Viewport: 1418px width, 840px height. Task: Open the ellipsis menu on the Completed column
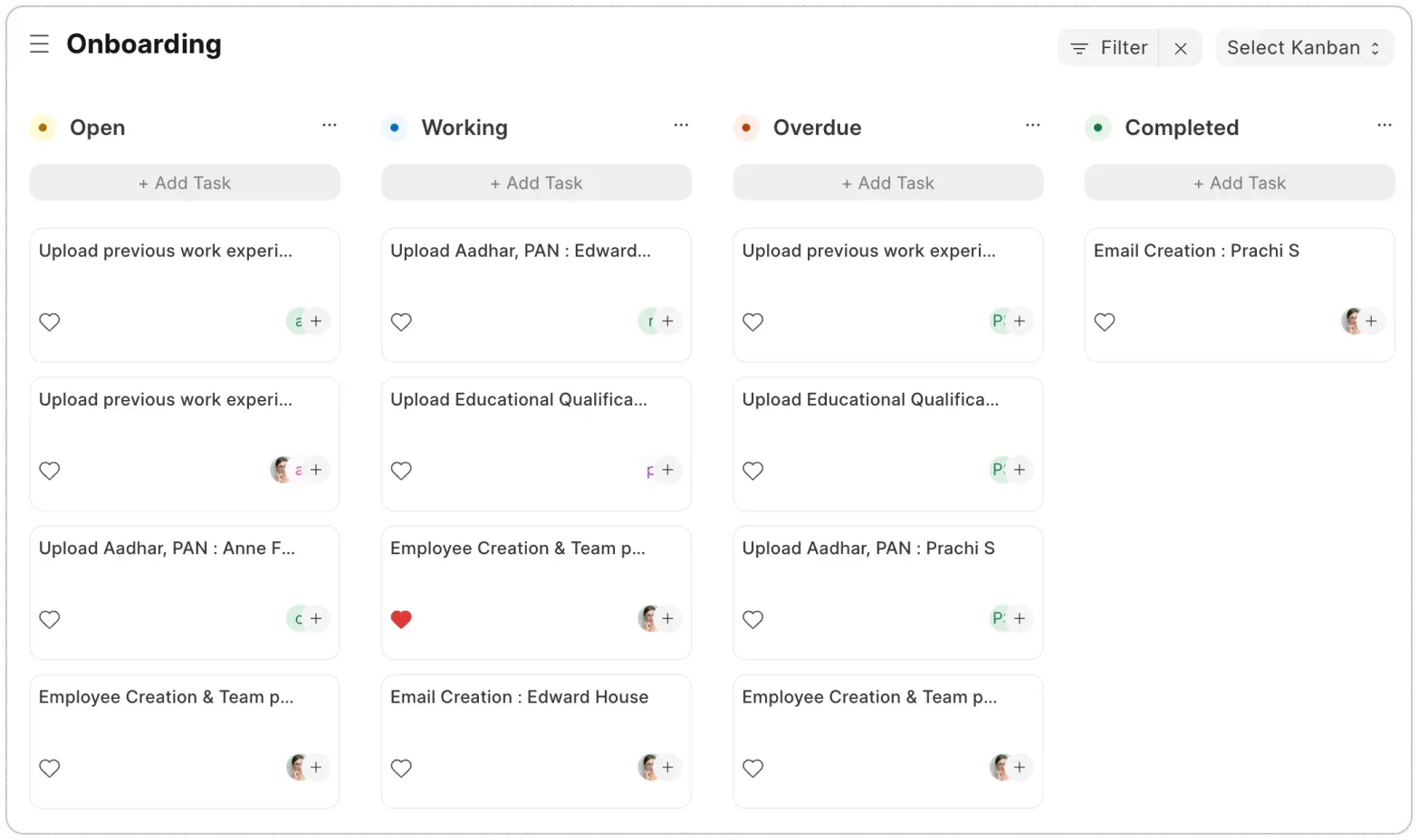click(1384, 125)
